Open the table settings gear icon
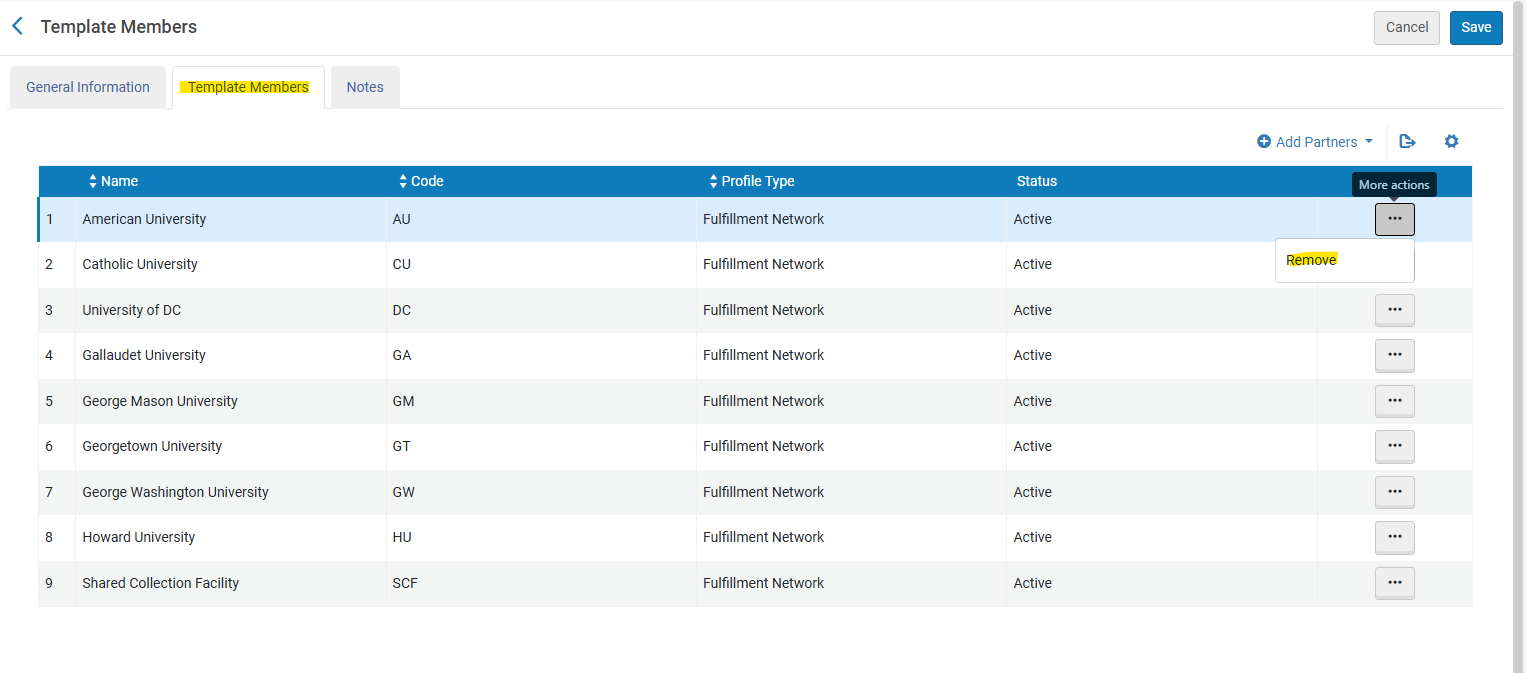Screen dimensions: 1526x673 click(1451, 142)
